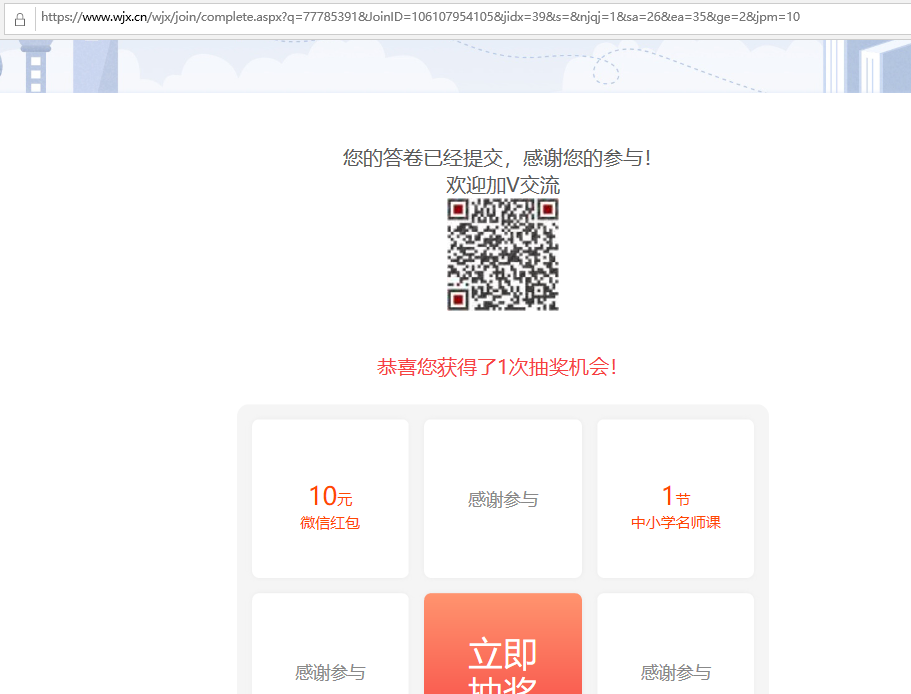Select the 10元 微信红包 prize card
Viewport: 911px width, 694px height.
[330, 498]
